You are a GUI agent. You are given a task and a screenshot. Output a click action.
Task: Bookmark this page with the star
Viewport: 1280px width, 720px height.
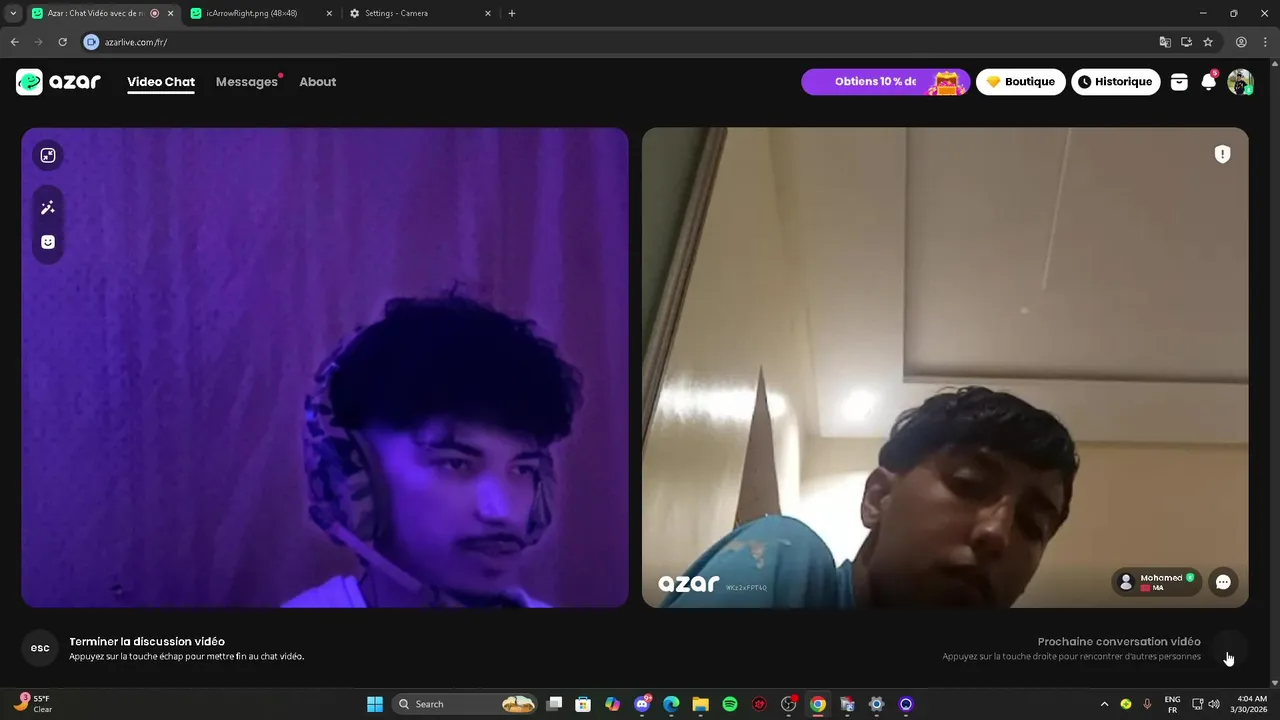tap(1208, 42)
